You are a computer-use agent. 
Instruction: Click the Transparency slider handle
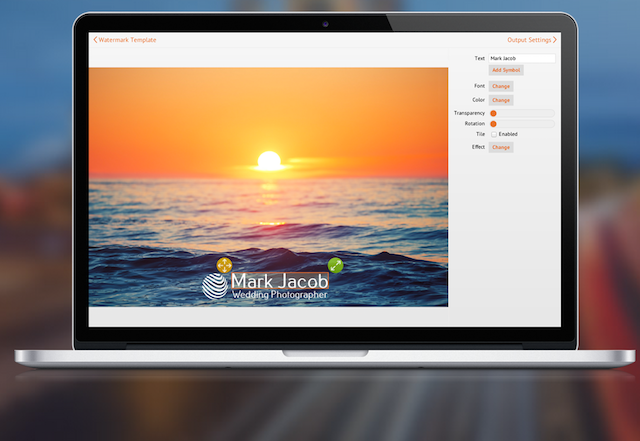click(x=493, y=113)
